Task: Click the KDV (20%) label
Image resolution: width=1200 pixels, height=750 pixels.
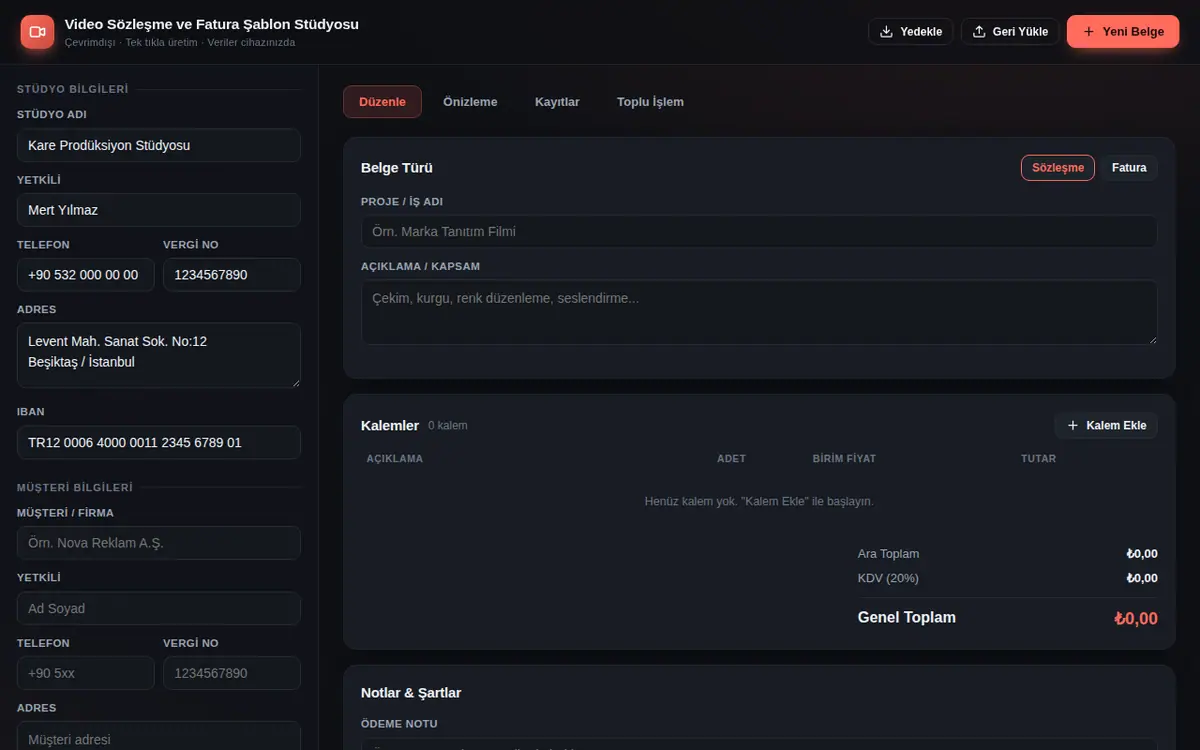Action: (x=888, y=578)
